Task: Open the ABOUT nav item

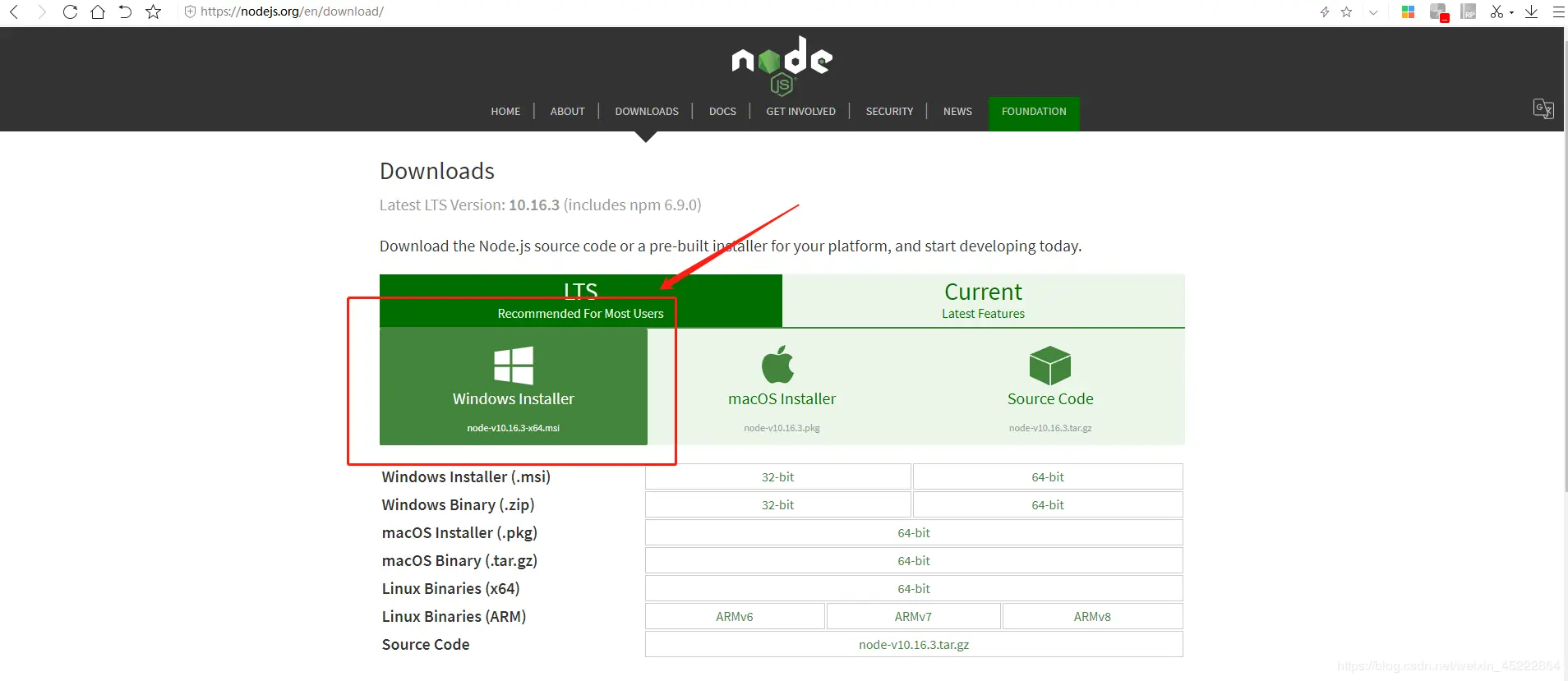Action: point(568,112)
